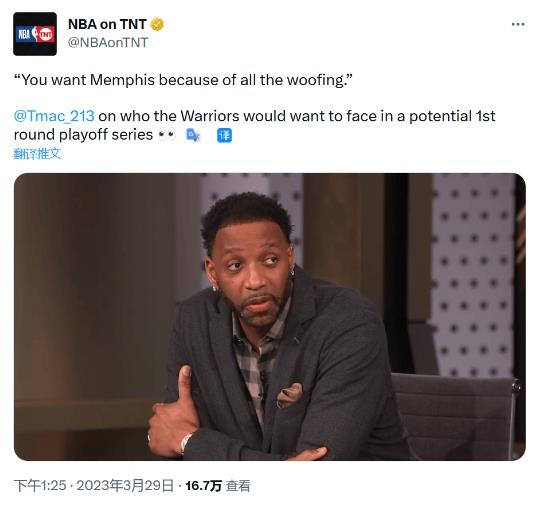Image resolution: width=542 pixels, height=506 pixels.
Task: Click the blue NBA logo in the avatar
Action: pos(24,34)
